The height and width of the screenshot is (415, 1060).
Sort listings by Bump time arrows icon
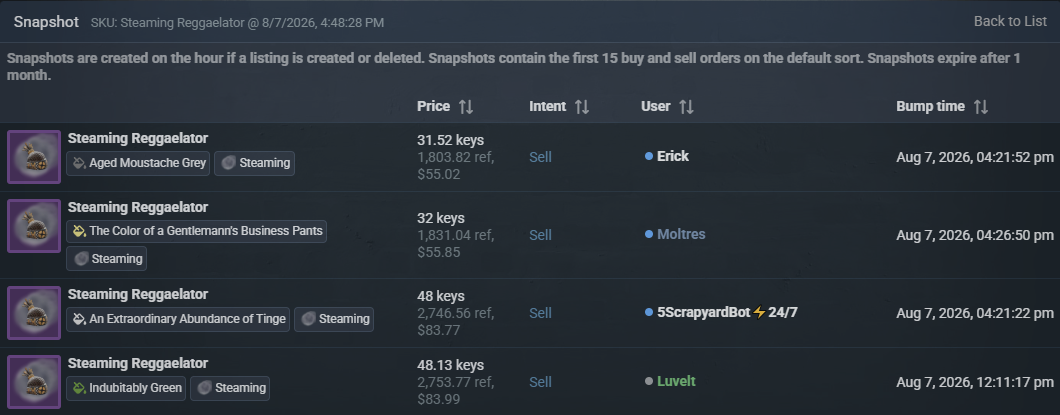[981, 107]
